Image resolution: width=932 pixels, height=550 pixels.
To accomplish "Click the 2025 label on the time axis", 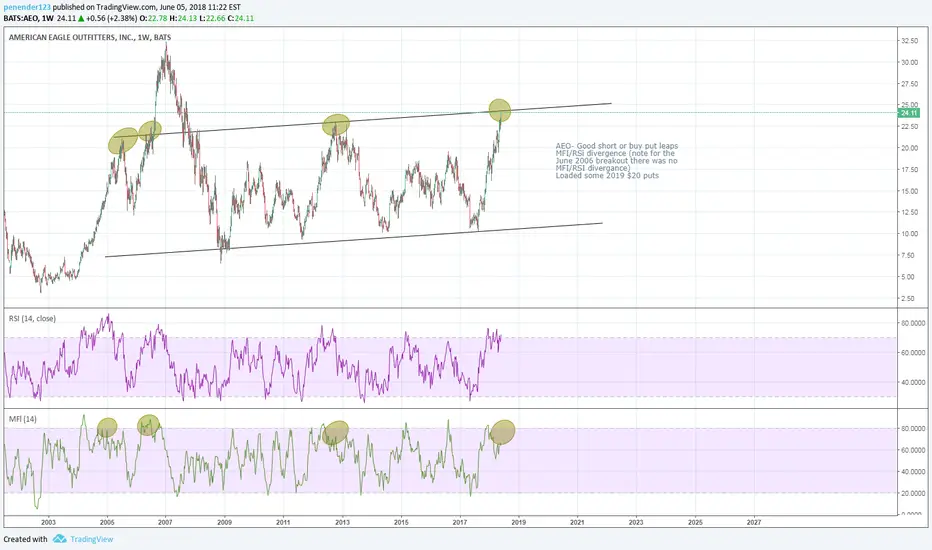I will coord(695,522).
